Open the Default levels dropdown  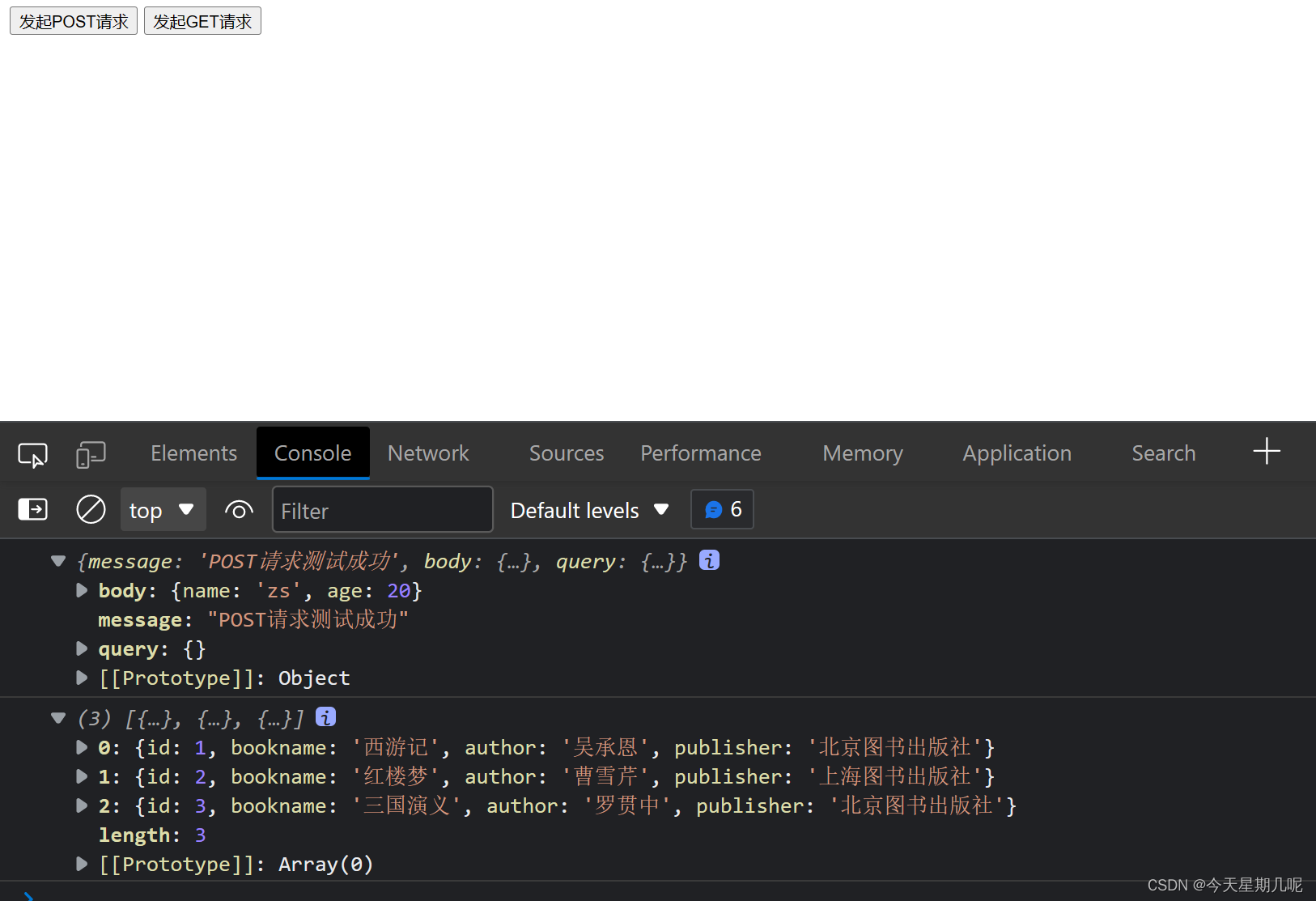(x=588, y=509)
